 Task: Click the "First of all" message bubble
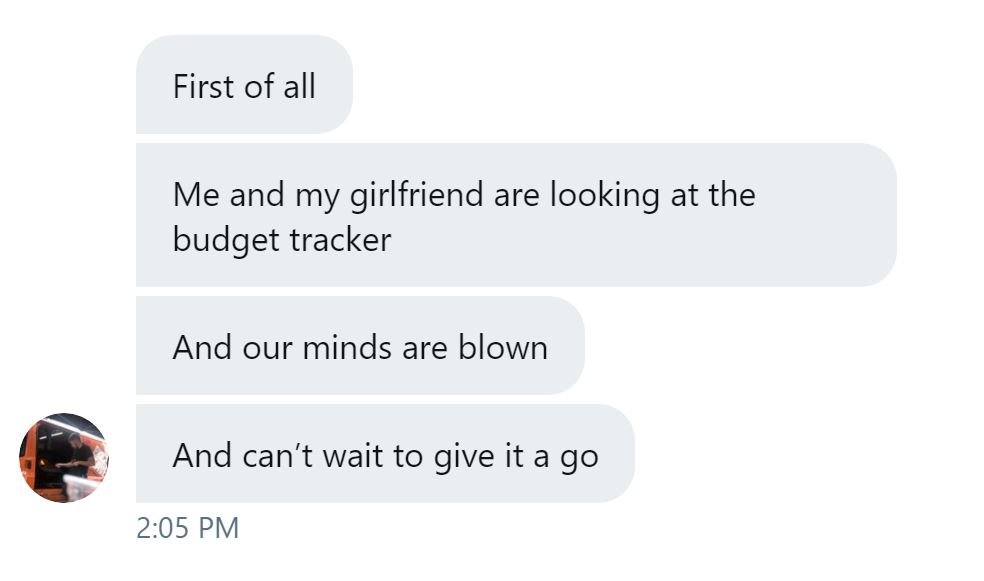tap(244, 85)
